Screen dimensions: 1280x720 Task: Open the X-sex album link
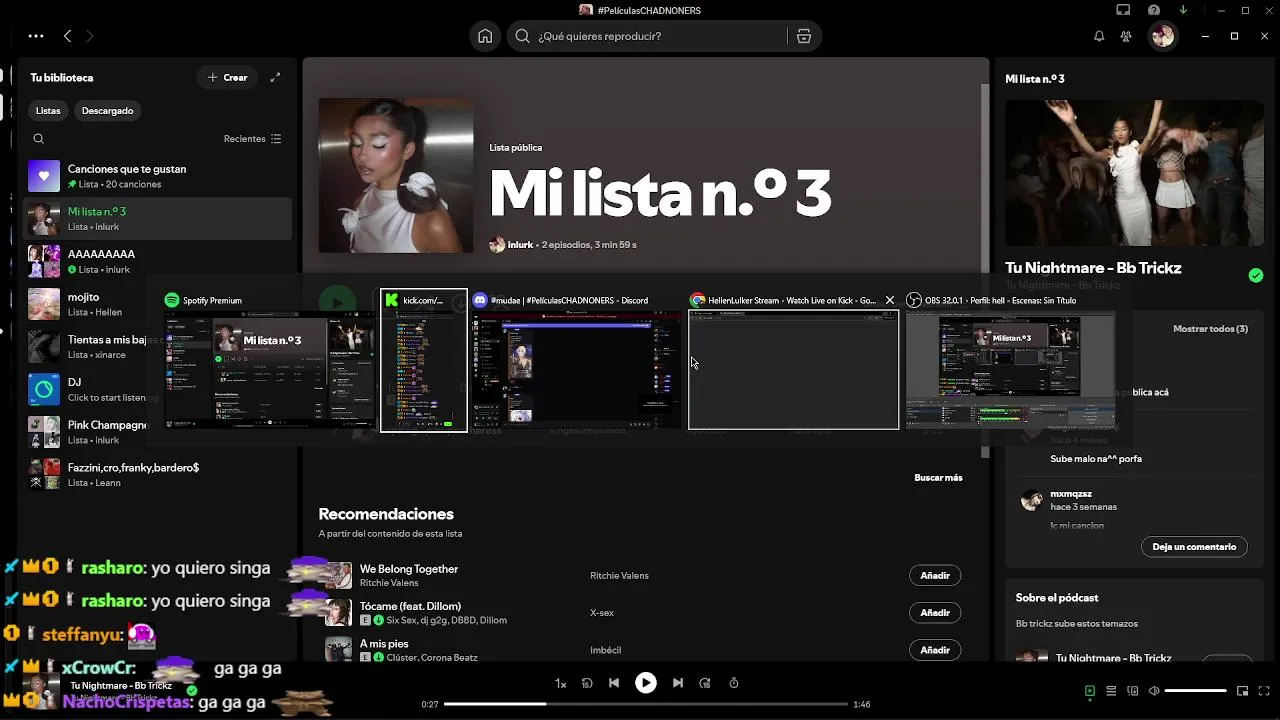coord(602,613)
